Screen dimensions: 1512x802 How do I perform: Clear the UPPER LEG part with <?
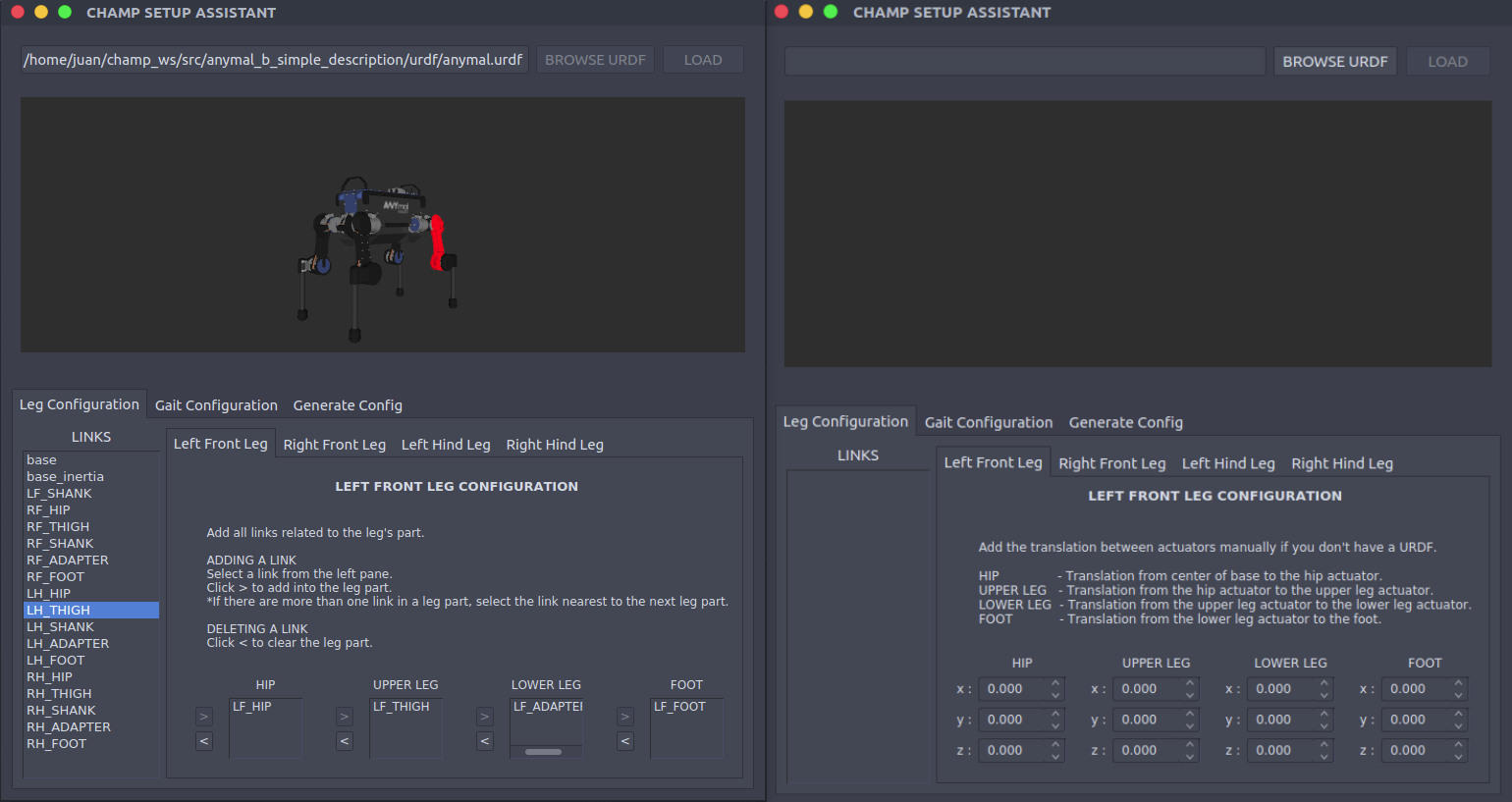(x=345, y=741)
